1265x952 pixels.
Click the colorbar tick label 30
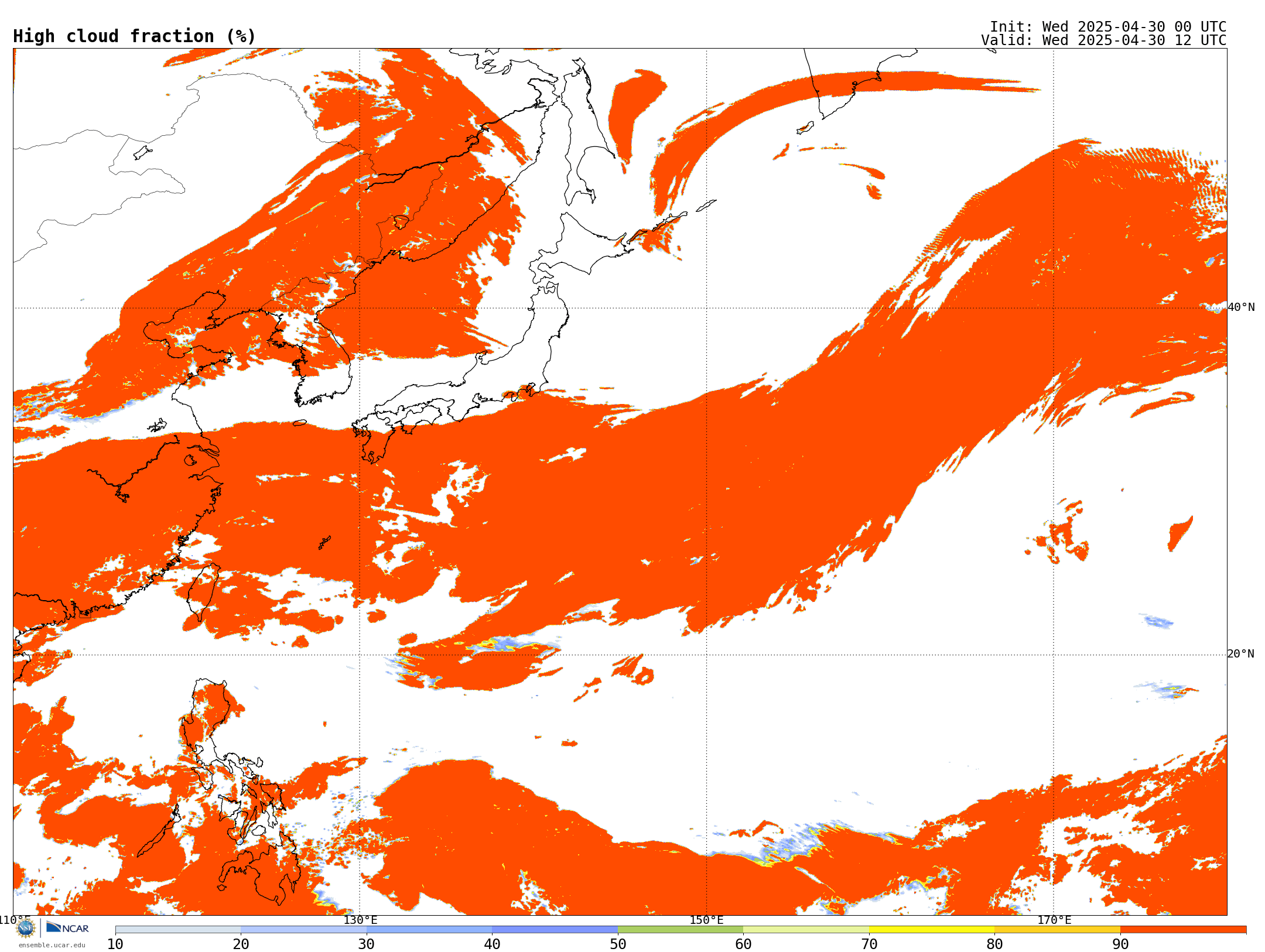(367, 944)
